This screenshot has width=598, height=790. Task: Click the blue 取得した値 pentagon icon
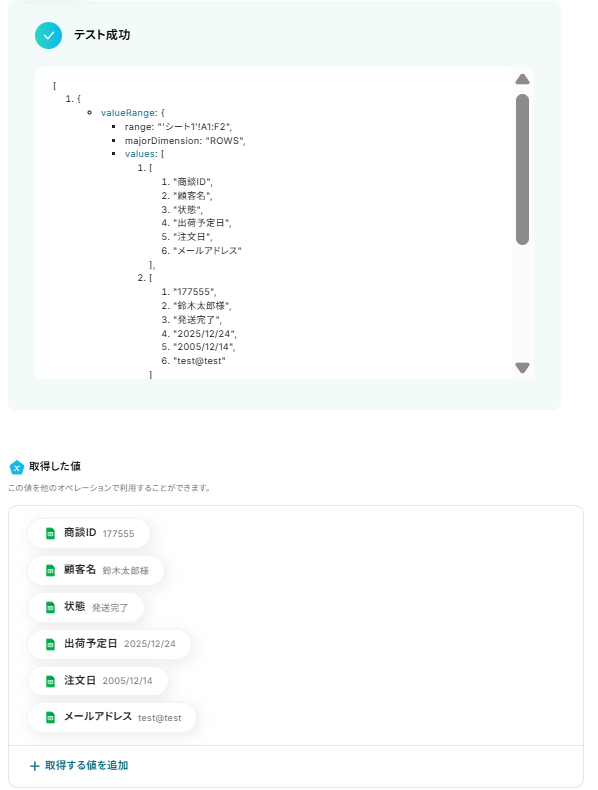pos(17,468)
